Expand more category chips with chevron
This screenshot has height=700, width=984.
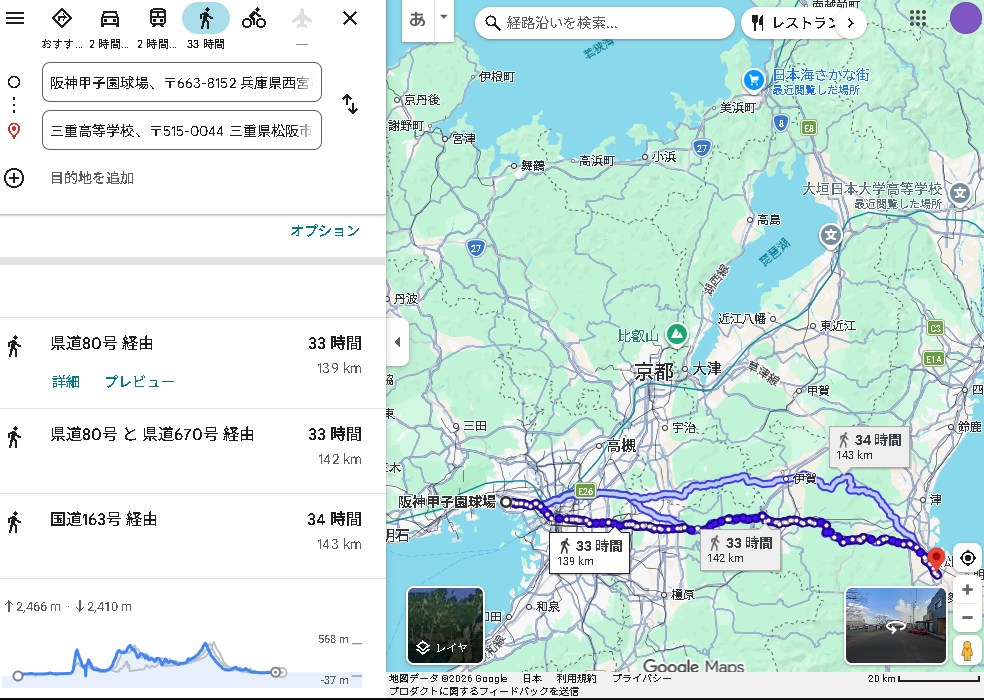pos(850,22)
